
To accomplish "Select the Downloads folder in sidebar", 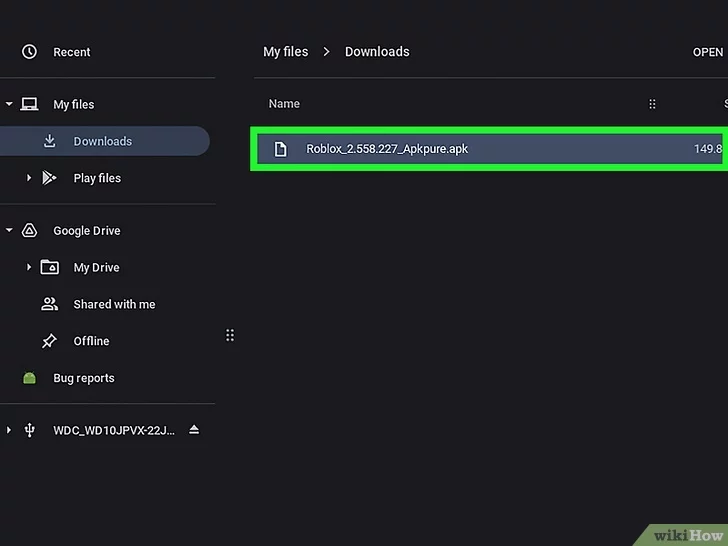I will tap(105, 141).
